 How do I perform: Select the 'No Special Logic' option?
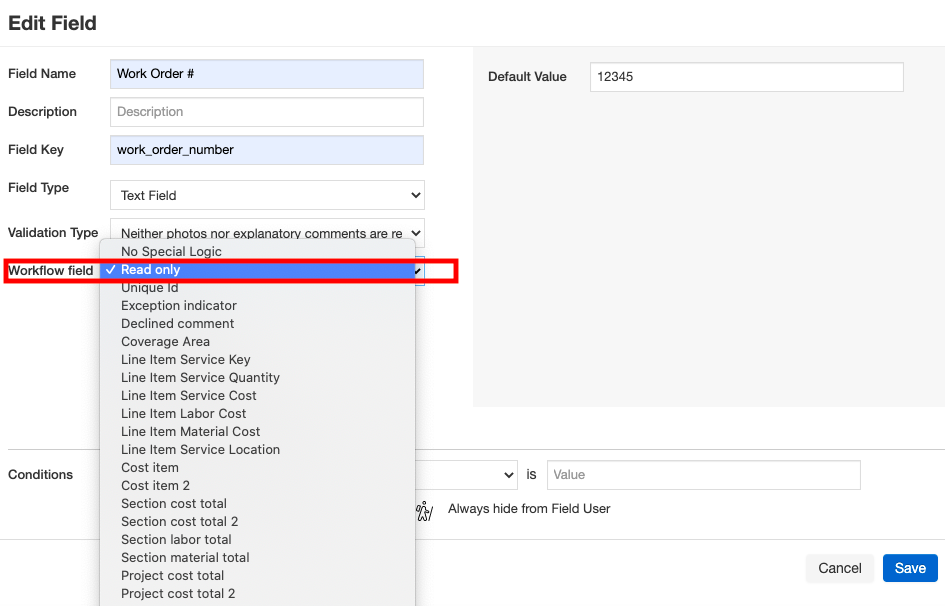pyautogui.click(x=171, y=252)
